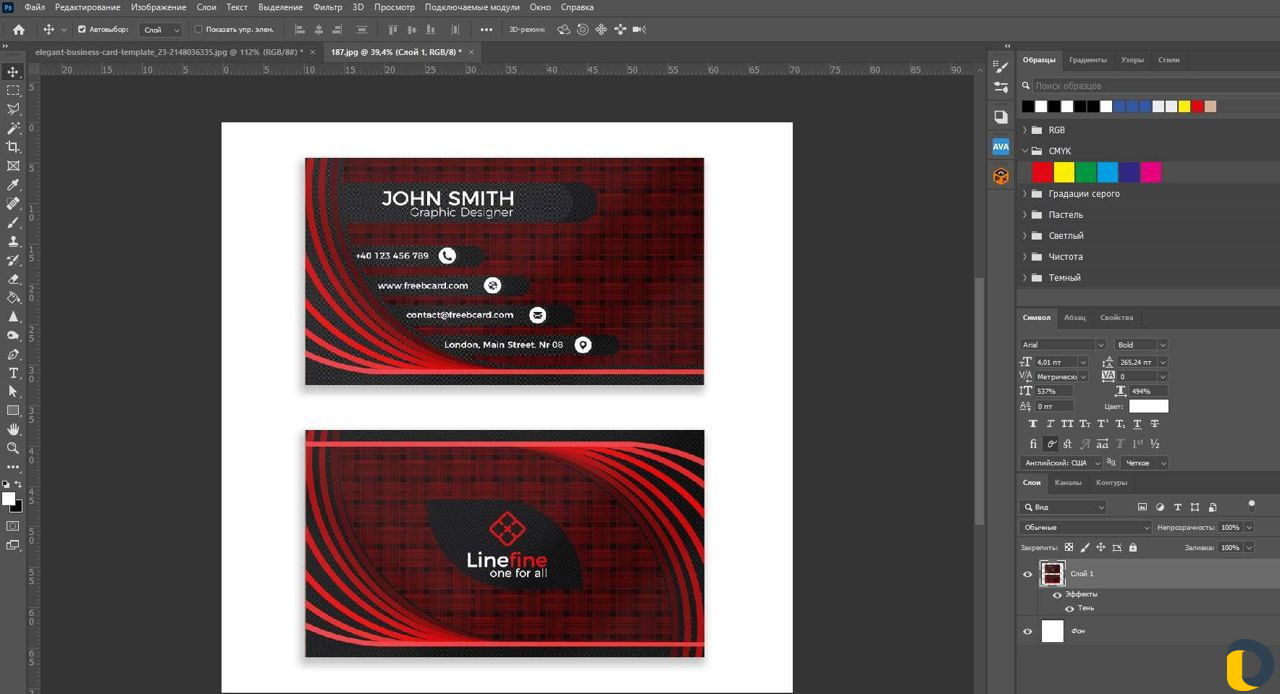Open the Файл menu
The height and width of the screenshot is (694, 1280).
[x=34, y=7]
